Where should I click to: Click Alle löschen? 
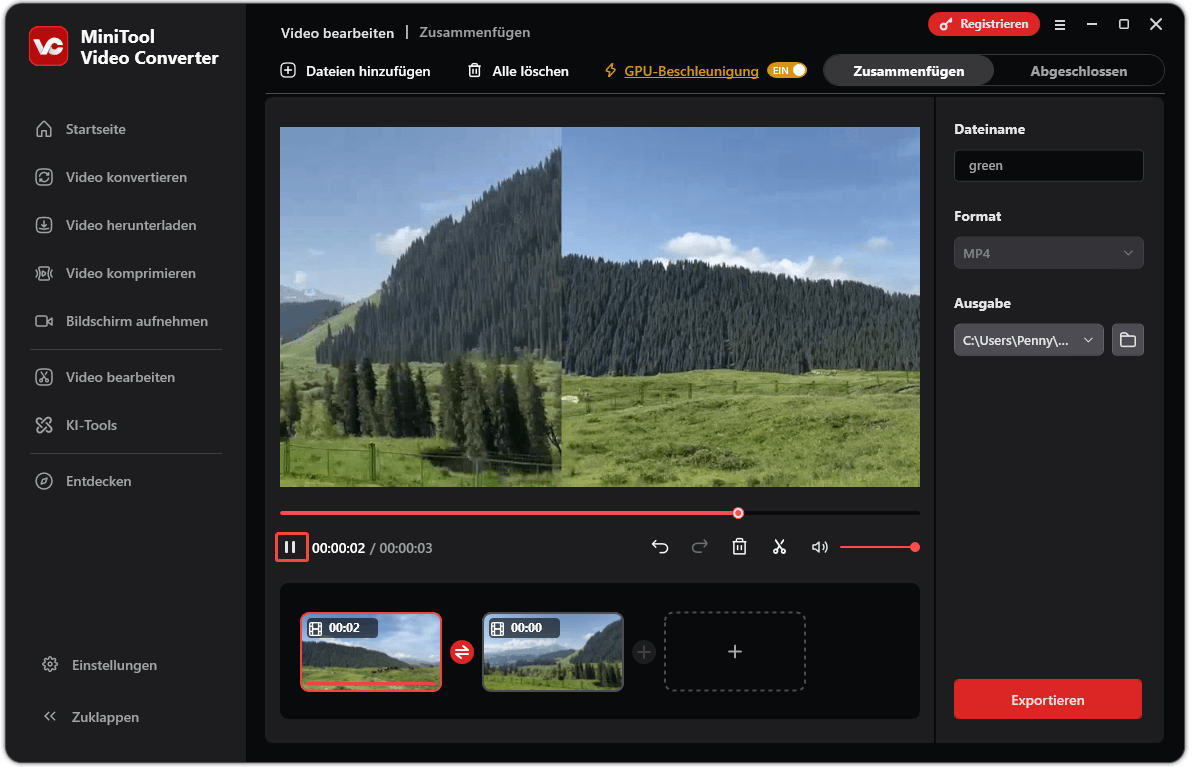click(518, 71)
